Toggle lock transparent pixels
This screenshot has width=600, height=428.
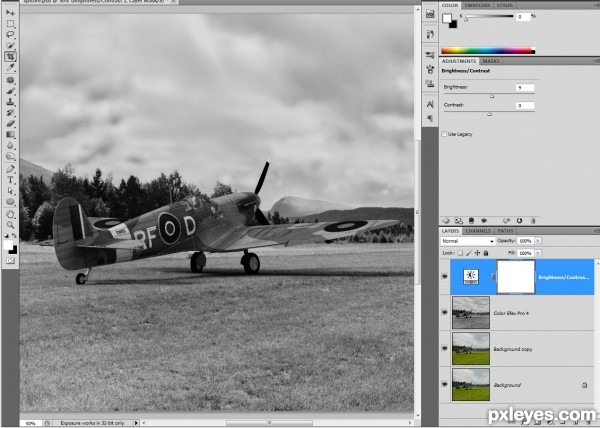click(460, 253)
